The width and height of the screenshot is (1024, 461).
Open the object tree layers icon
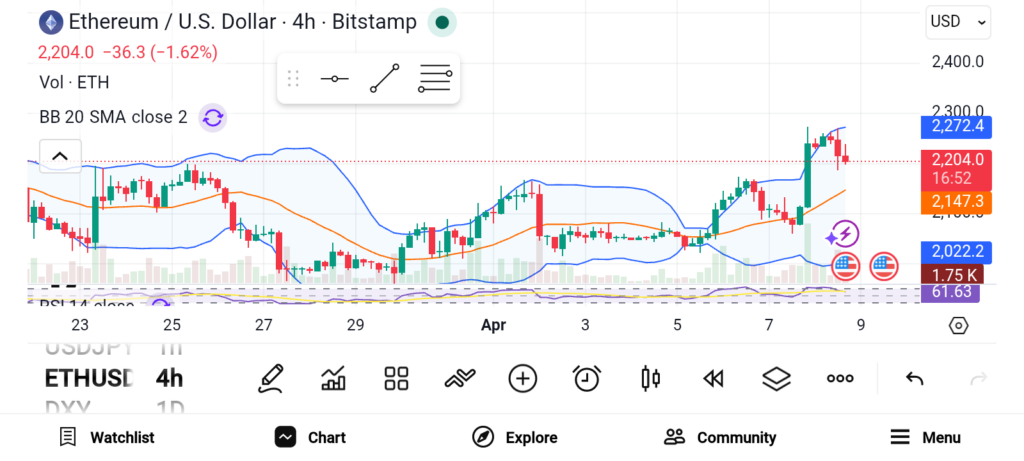pos(776,378)
